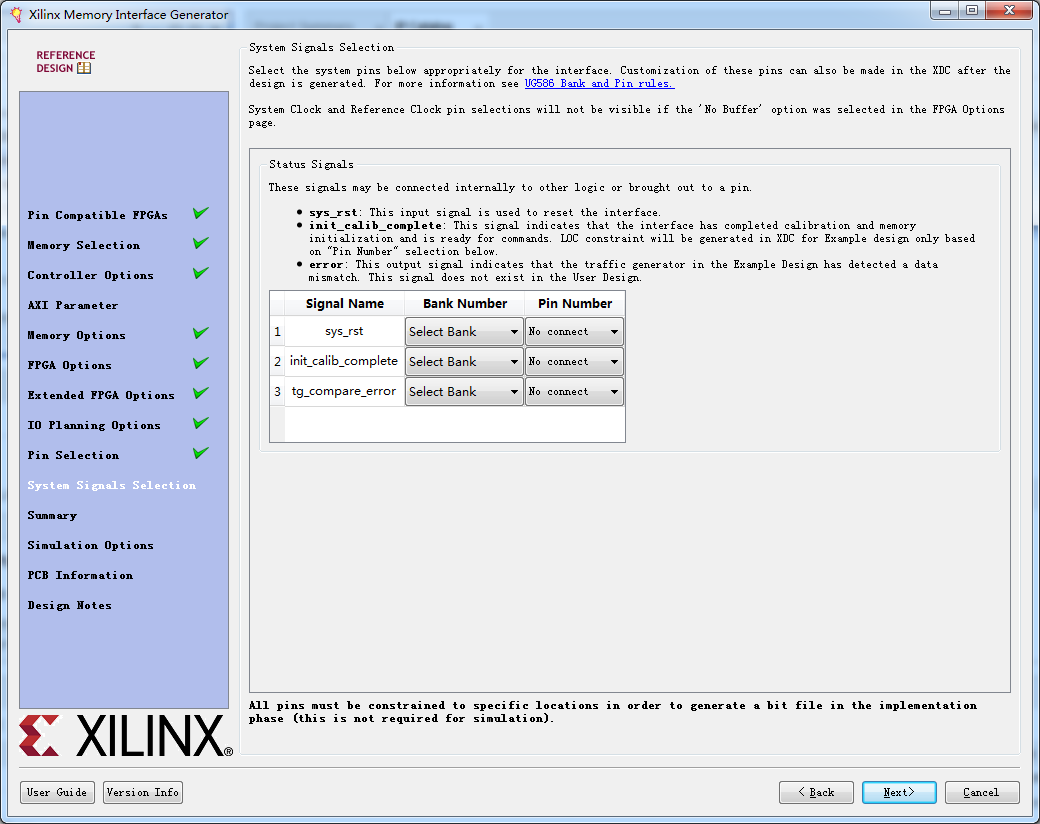Go to Memory Selection step
The height and width of the screenshot is (824, 1040).
pos(84,245)
